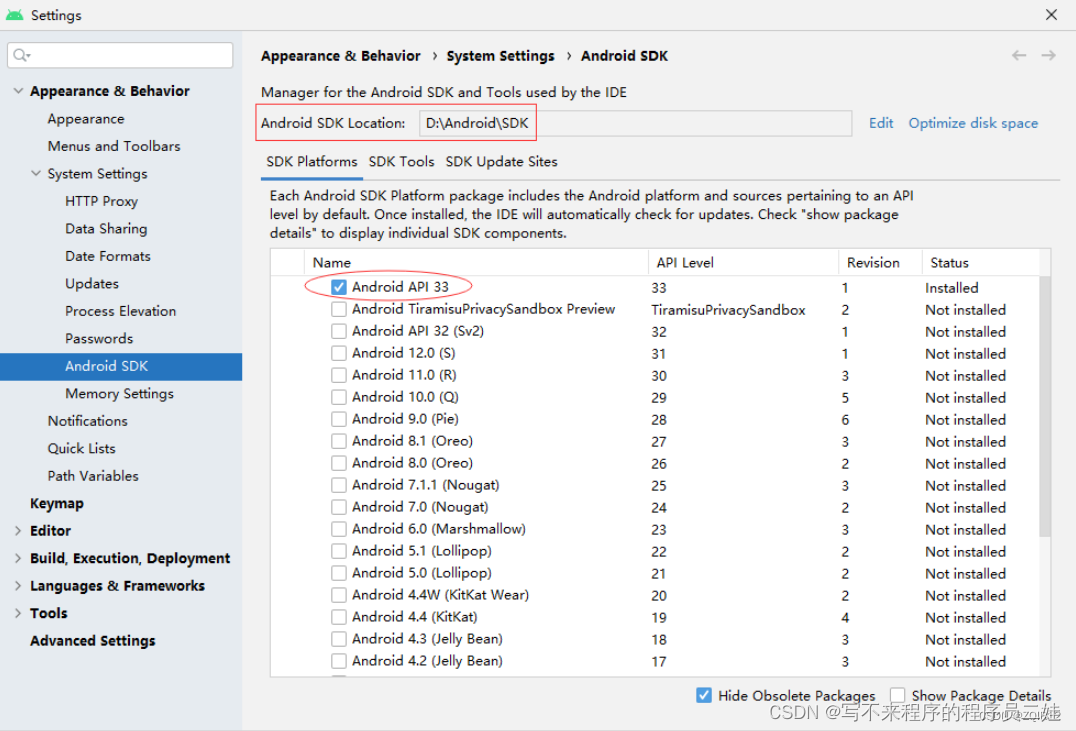Click the 'Android 5.1 (Lollipop)' row text
1076x731 pixels.
421,551
